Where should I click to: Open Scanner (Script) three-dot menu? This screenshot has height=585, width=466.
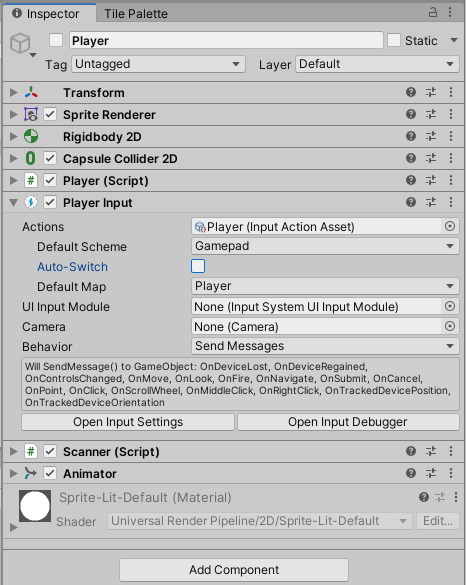451,451
